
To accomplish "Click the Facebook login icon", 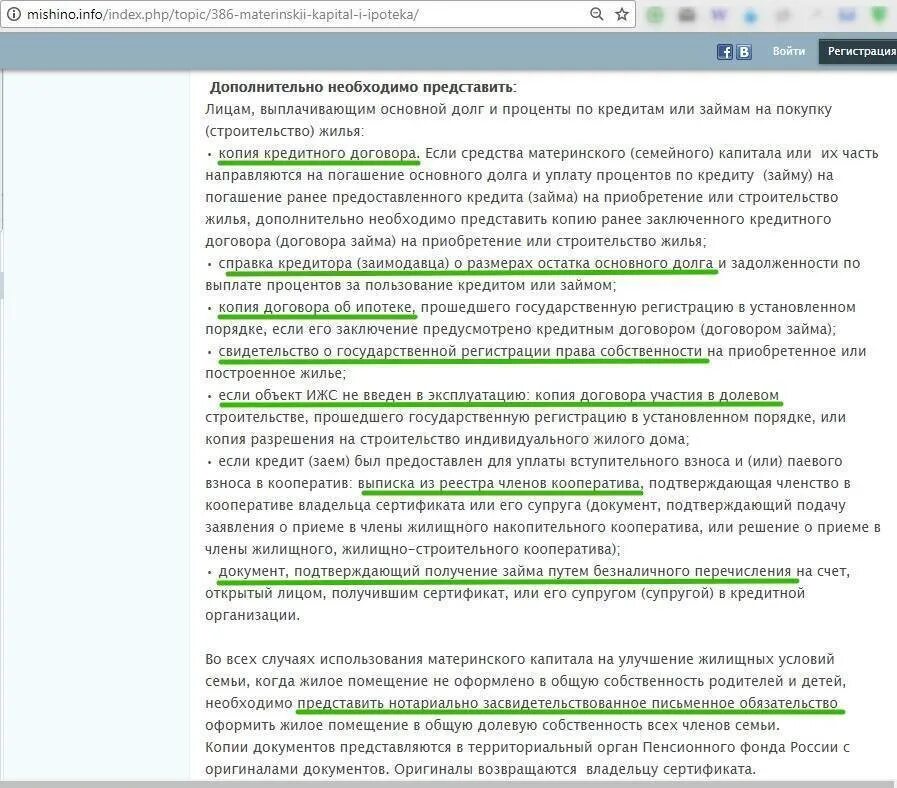I will click(x=725, y=52).
